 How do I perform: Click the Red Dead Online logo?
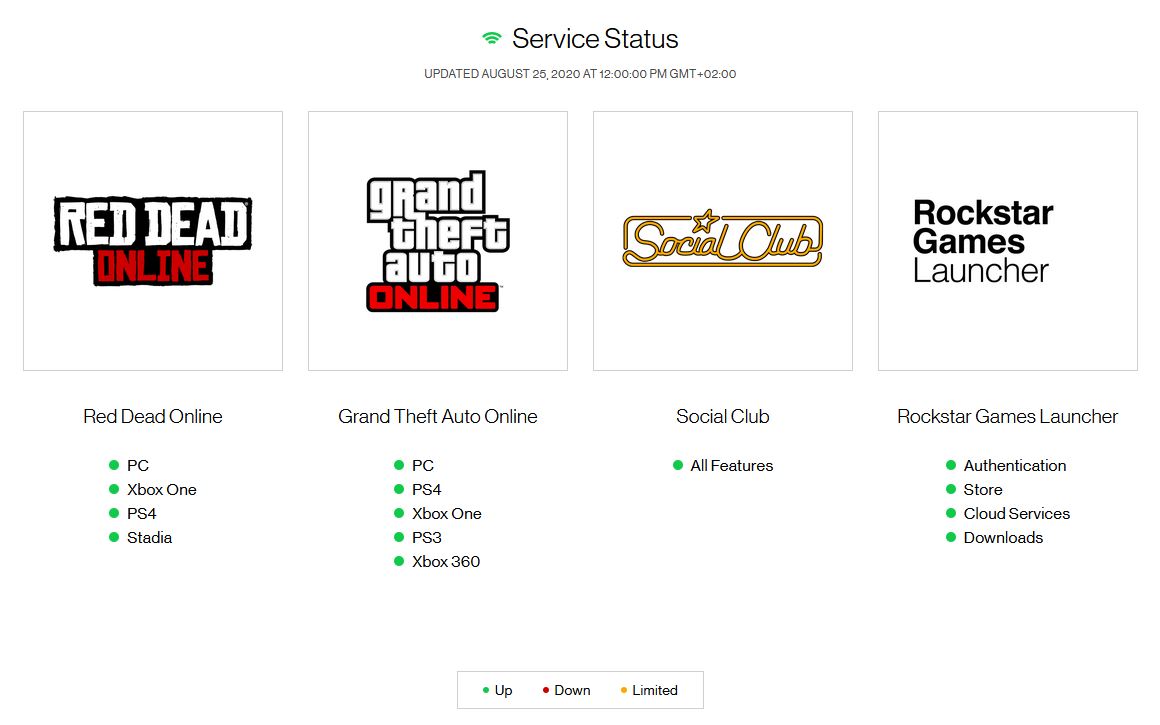[x=152, y=239]
